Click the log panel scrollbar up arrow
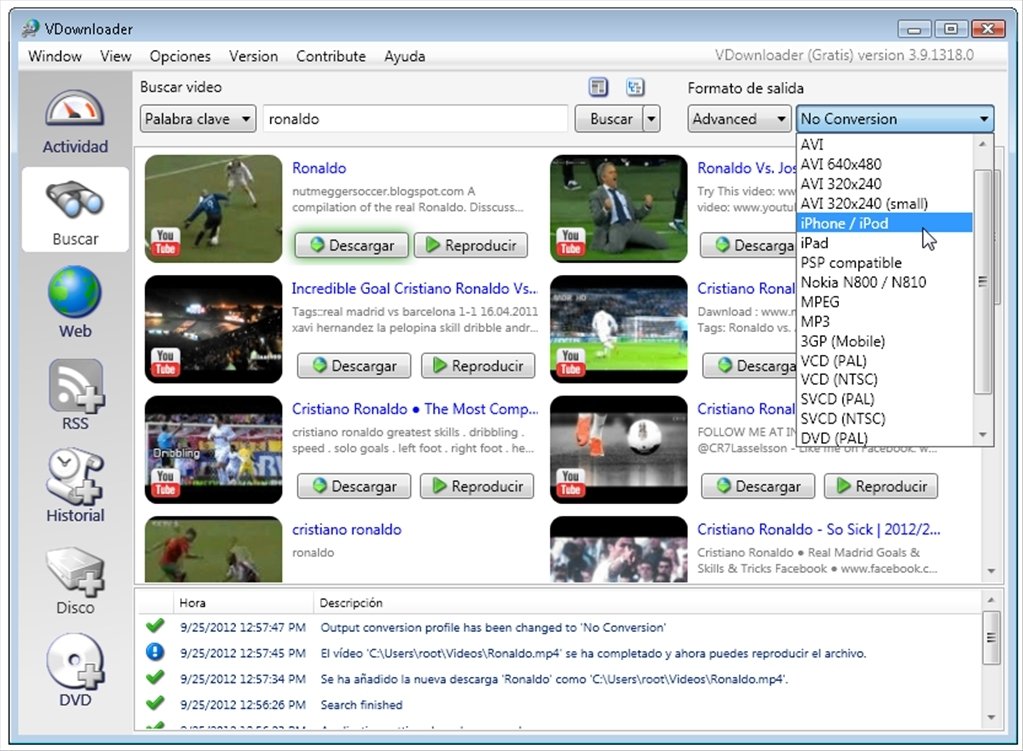Viewport: 1023px width, 751px height. (x=991, y=600)
